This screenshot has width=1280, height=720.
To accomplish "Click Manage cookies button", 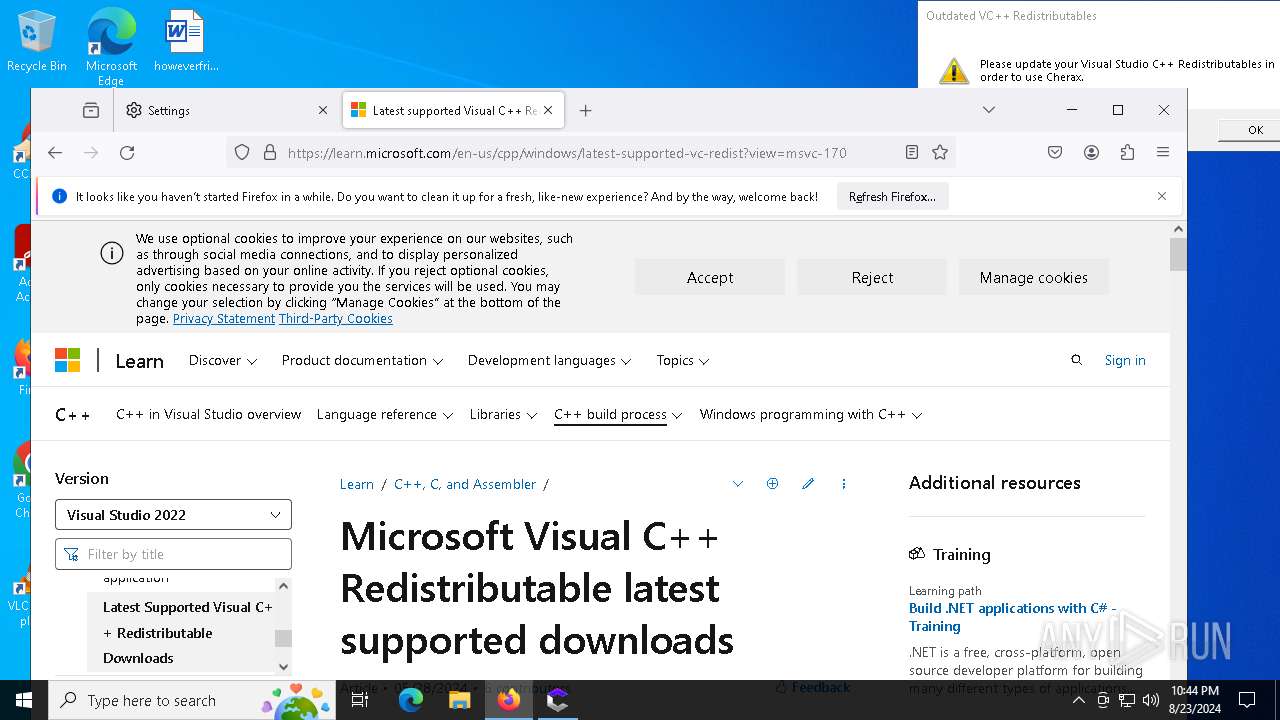I will (x=1034, y=277).
